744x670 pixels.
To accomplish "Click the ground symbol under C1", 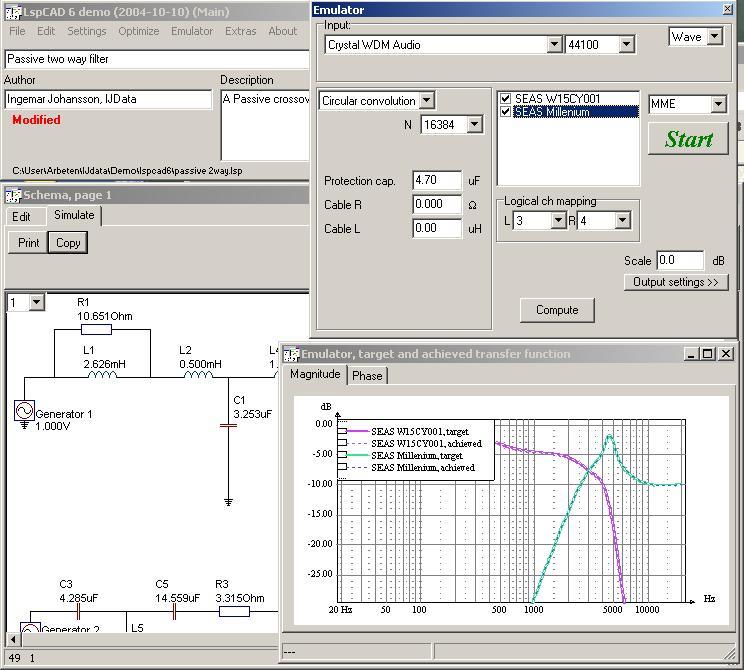I will [x=228, y=502].
